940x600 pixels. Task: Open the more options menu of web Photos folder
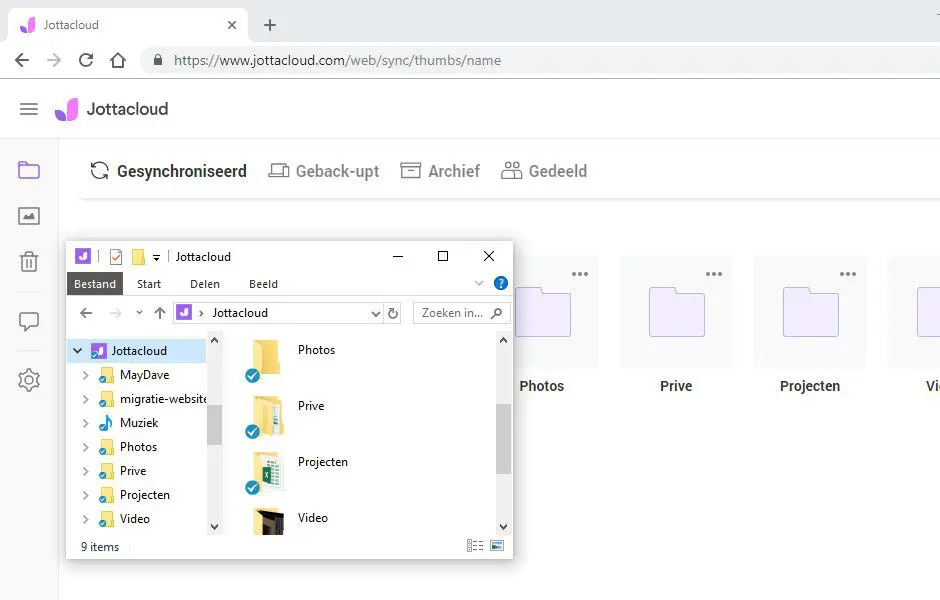[x=580, y=274]
